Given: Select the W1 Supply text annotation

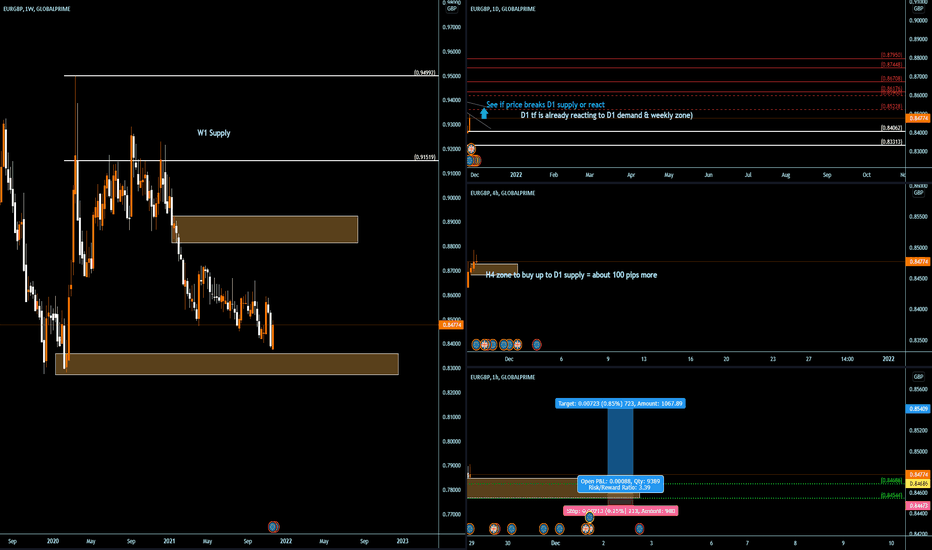Looking at the screenshot, I should 214,133.
